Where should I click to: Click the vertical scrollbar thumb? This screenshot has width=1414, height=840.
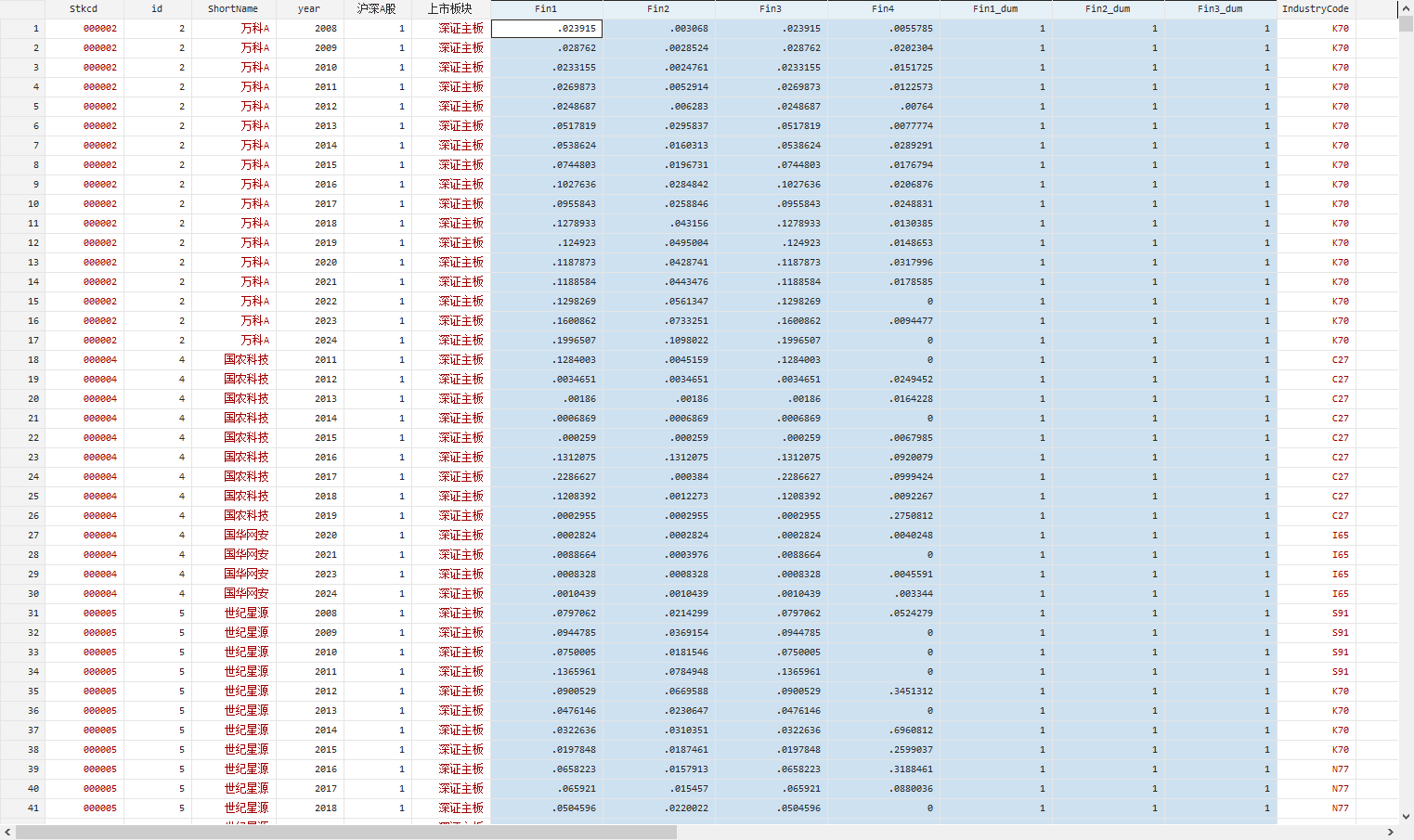1406,24
